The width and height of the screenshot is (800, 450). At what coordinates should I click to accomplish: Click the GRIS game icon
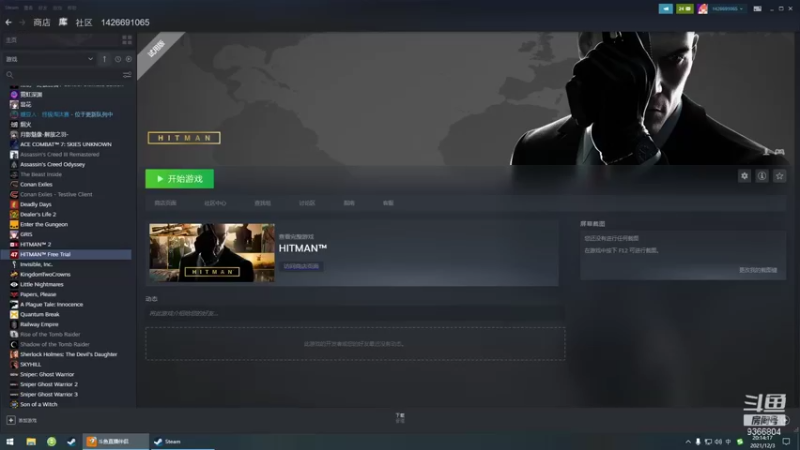14,234
